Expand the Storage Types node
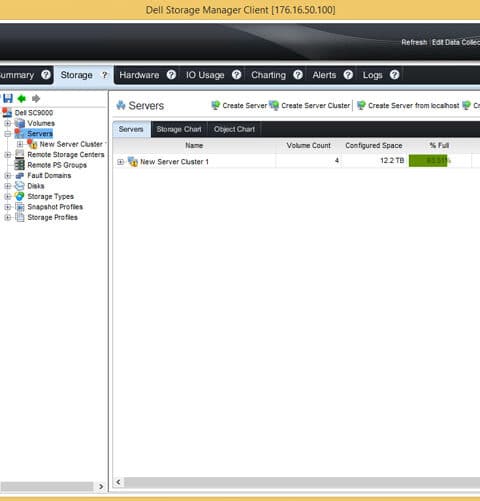The width and height of the screenshot is (480, 501). point(8,196)
